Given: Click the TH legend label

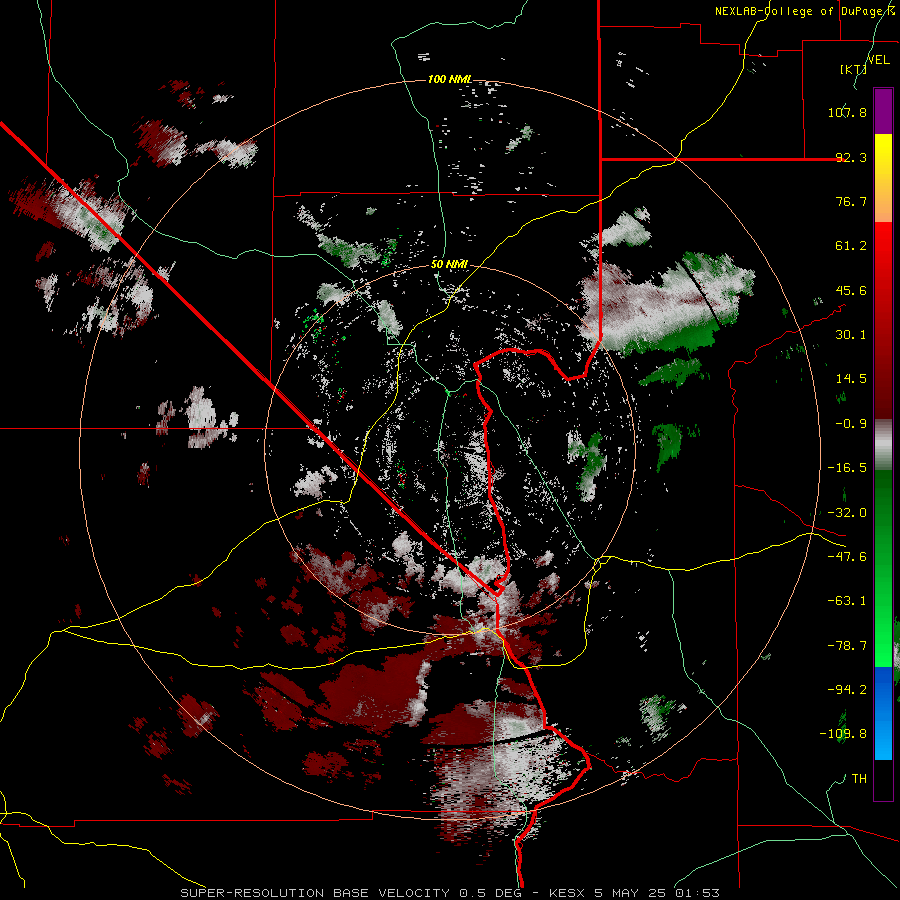Looking at the screenshot, I should [x=859, y=778].
